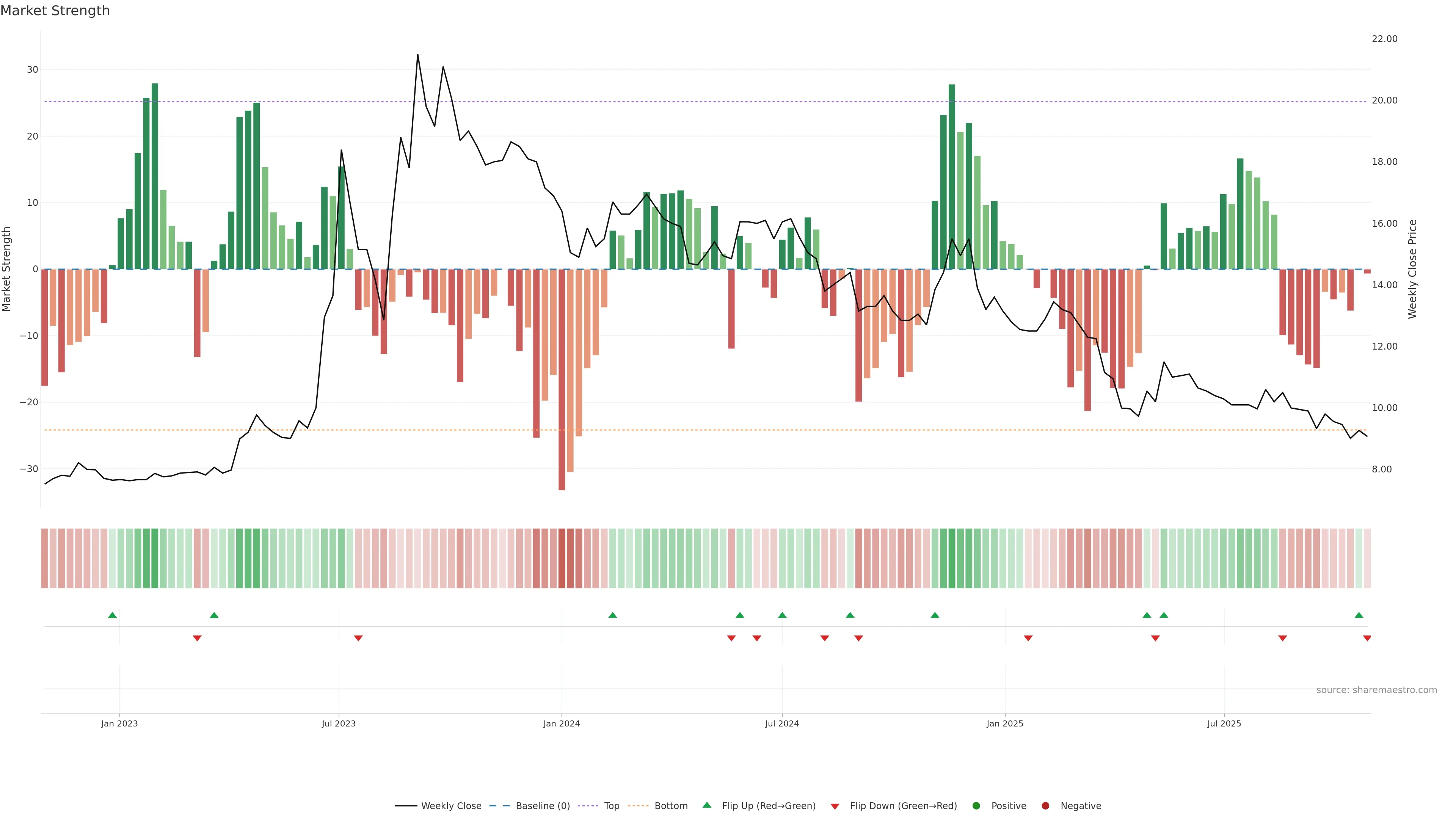Click the Flip Down red triangle legend icon
Screen dimensions: 1456x819
pos(835,806)
